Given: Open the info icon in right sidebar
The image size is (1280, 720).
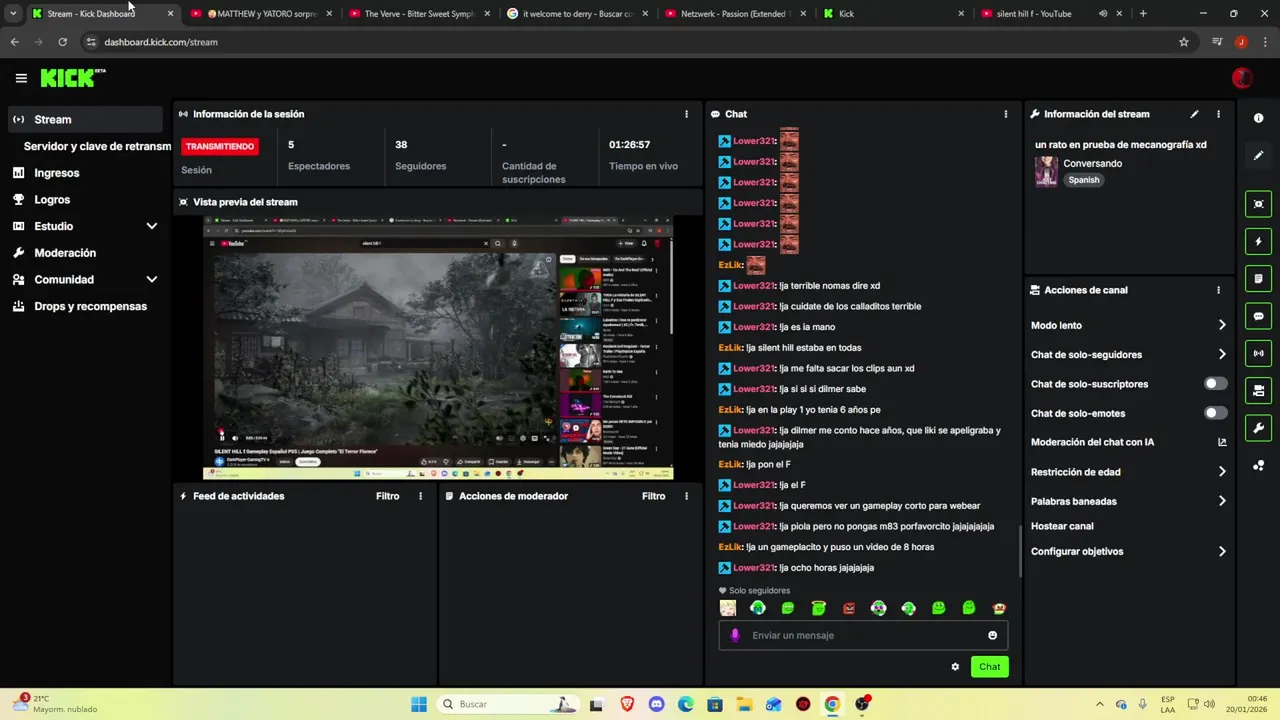Looking at the screenshot, I should click(x=1258, y=118).
